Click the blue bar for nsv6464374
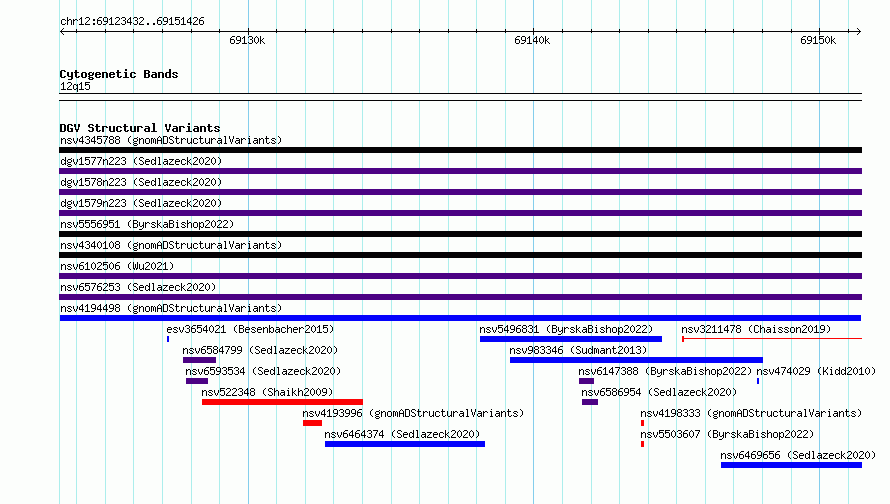This screenshot has height=504, width=890. (405, 444)
